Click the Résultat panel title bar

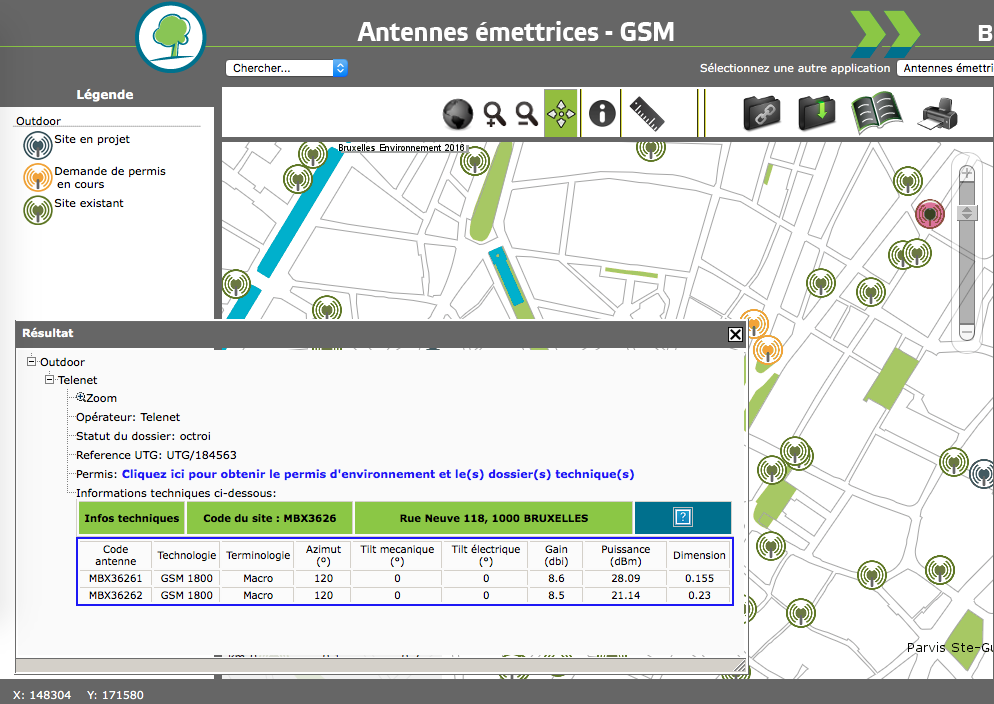[380, 334]
